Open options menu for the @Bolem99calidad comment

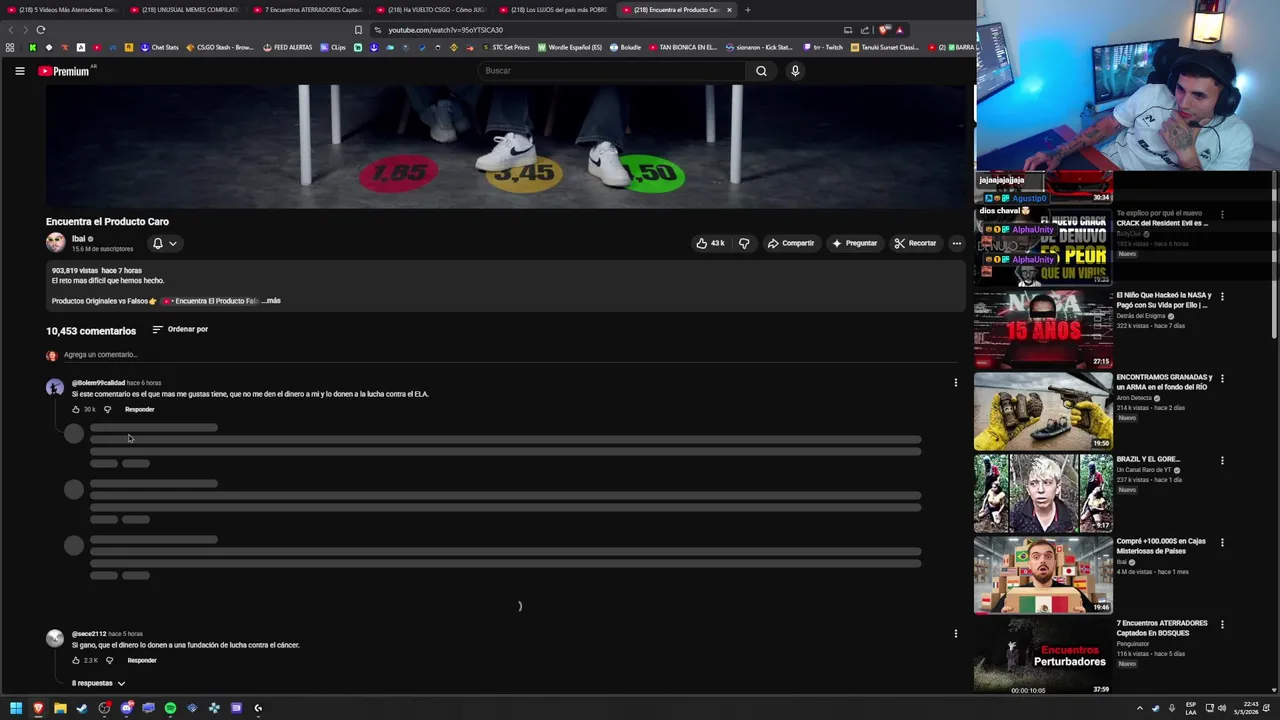pyautogui.click(x=955, y=382)
